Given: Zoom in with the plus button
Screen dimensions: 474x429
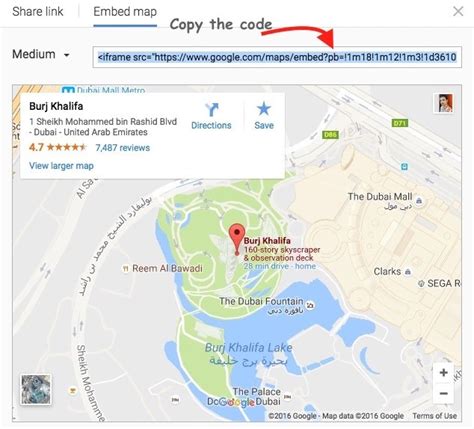Looking at the screenshot, I should pyautogui.click(x=443, y=372).
